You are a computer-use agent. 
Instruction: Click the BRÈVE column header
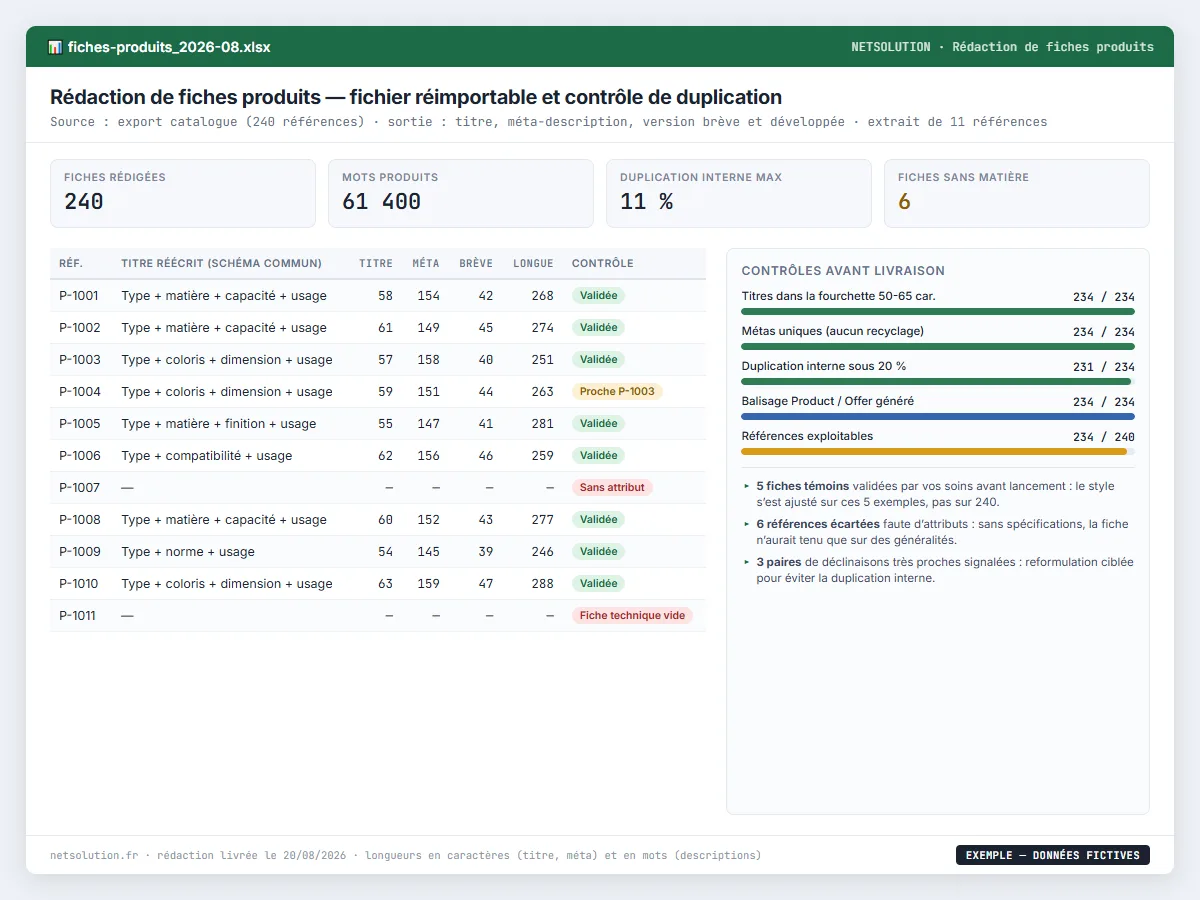pos(476,264)
